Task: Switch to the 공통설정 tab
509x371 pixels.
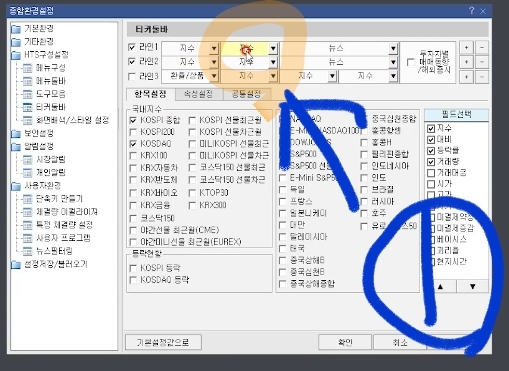Action: 247,94
